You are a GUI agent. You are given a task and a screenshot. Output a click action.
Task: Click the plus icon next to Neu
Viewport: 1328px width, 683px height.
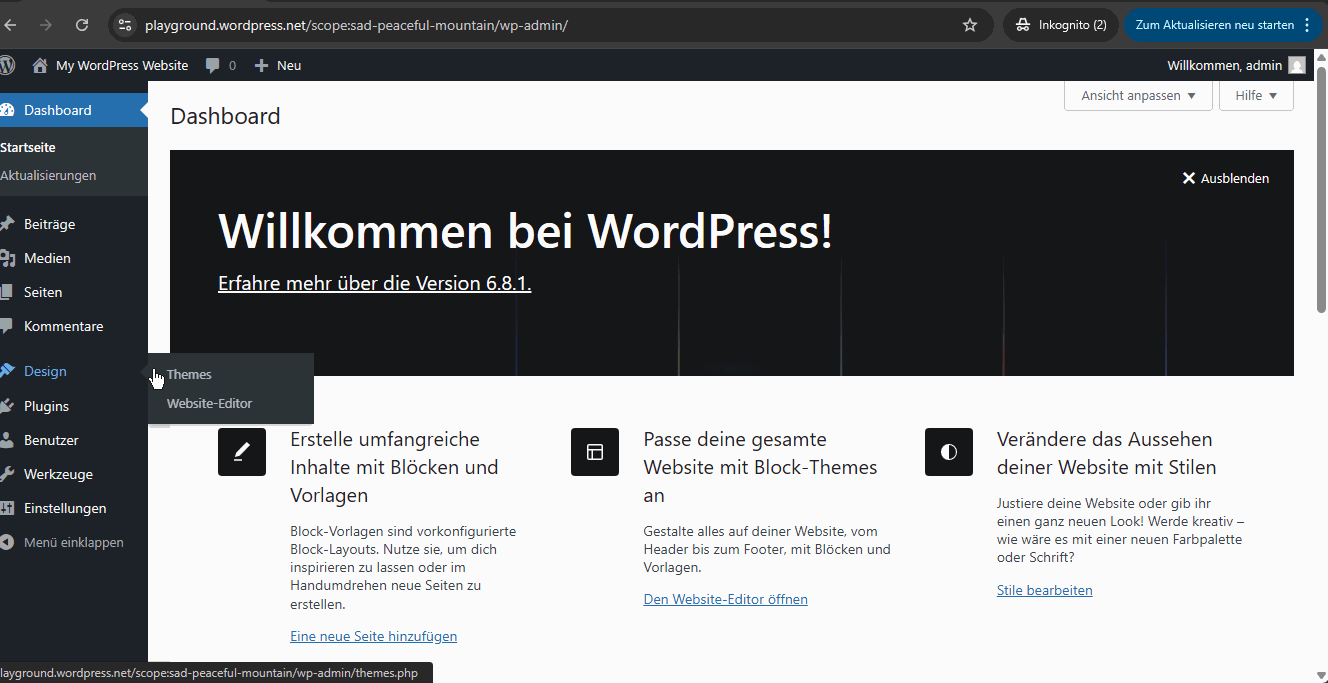tap(262, 65)
